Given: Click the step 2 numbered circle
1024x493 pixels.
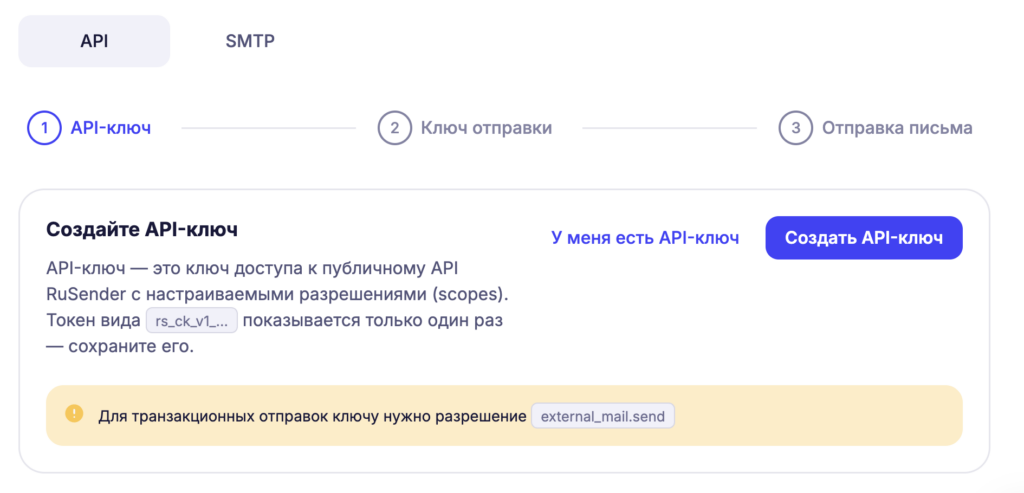Looking at the screenshot, I should [394, 128].
